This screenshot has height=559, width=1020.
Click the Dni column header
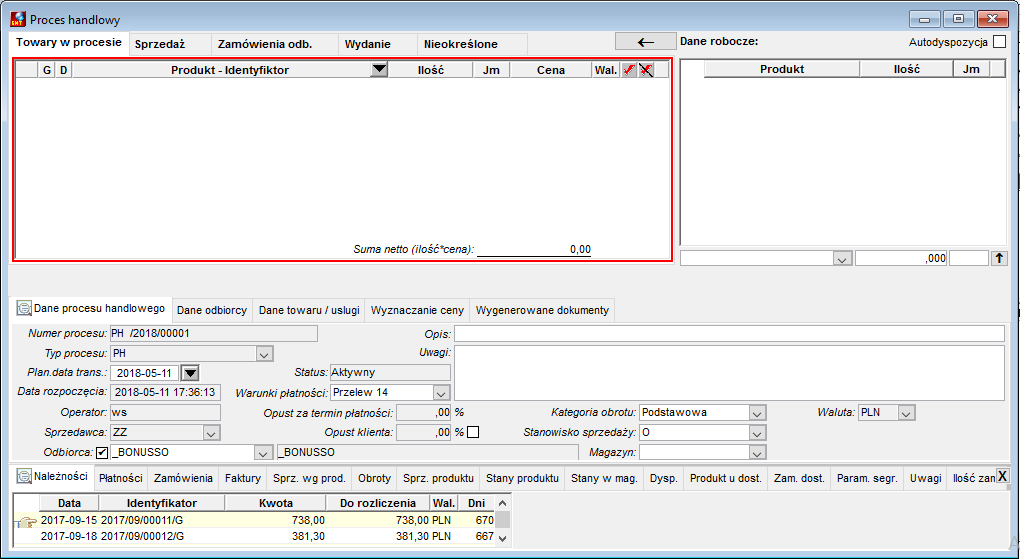477,503
